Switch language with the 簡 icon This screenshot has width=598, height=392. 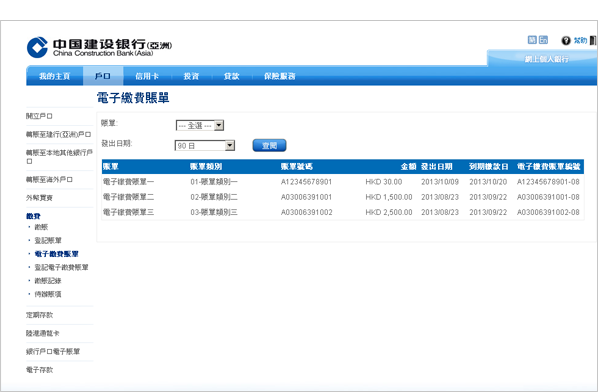click(532, 40)
